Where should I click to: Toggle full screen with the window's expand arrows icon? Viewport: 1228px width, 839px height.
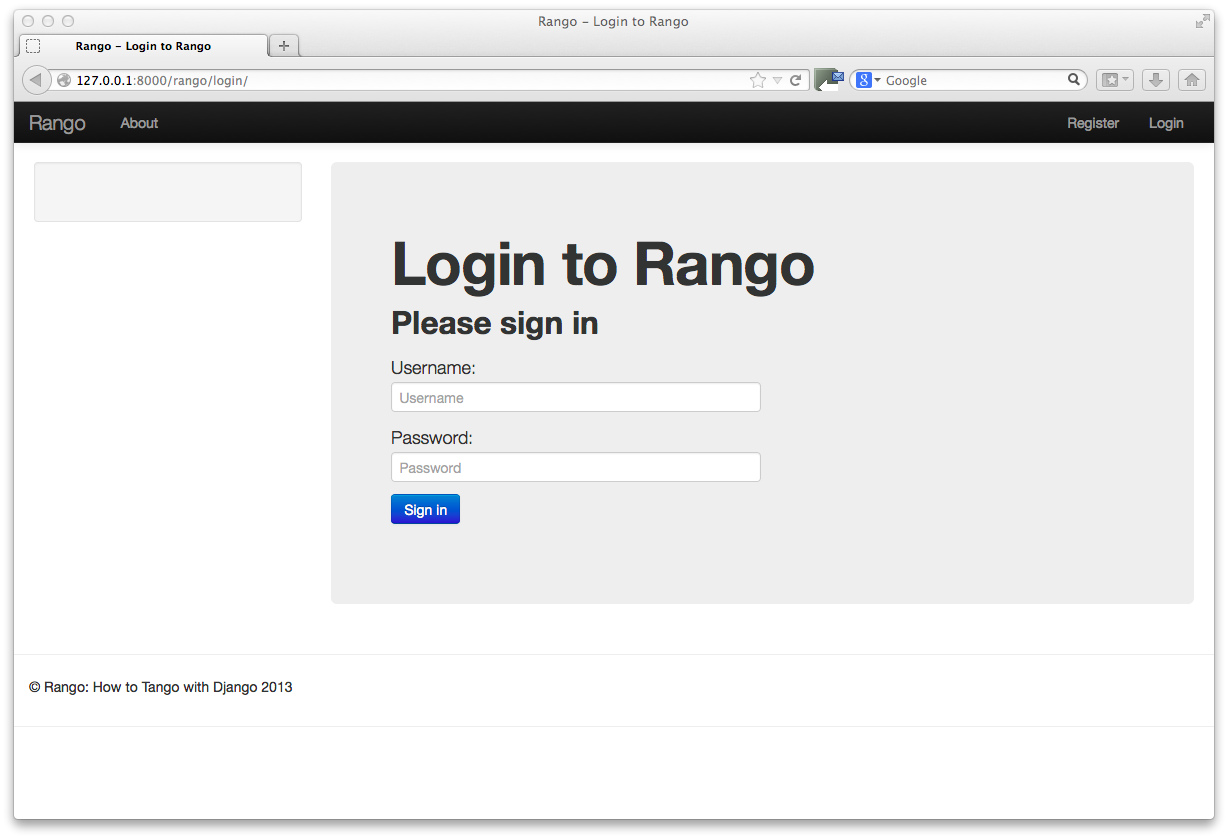coord(1203,21)
